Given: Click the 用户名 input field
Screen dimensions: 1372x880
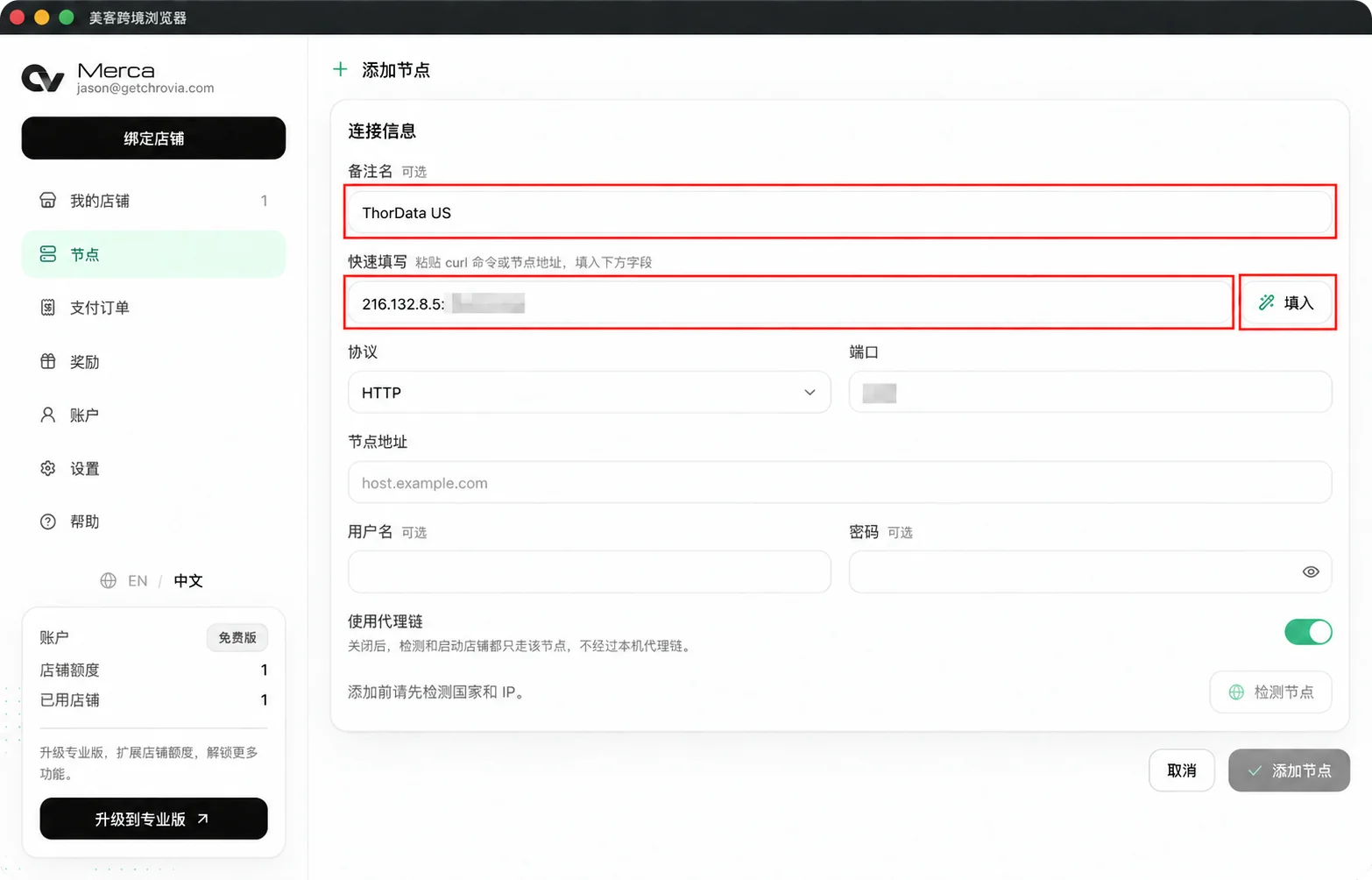Looking at the screenshot, I should pyautogui.click(x=590, y=571).
